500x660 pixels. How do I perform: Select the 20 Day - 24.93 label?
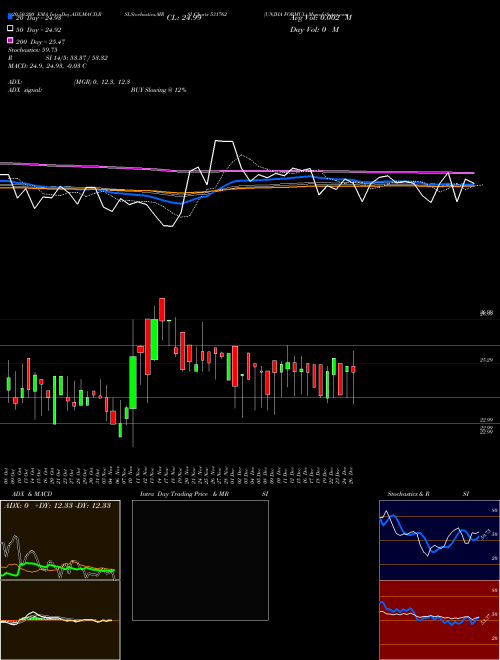click(x=39, y=18)
